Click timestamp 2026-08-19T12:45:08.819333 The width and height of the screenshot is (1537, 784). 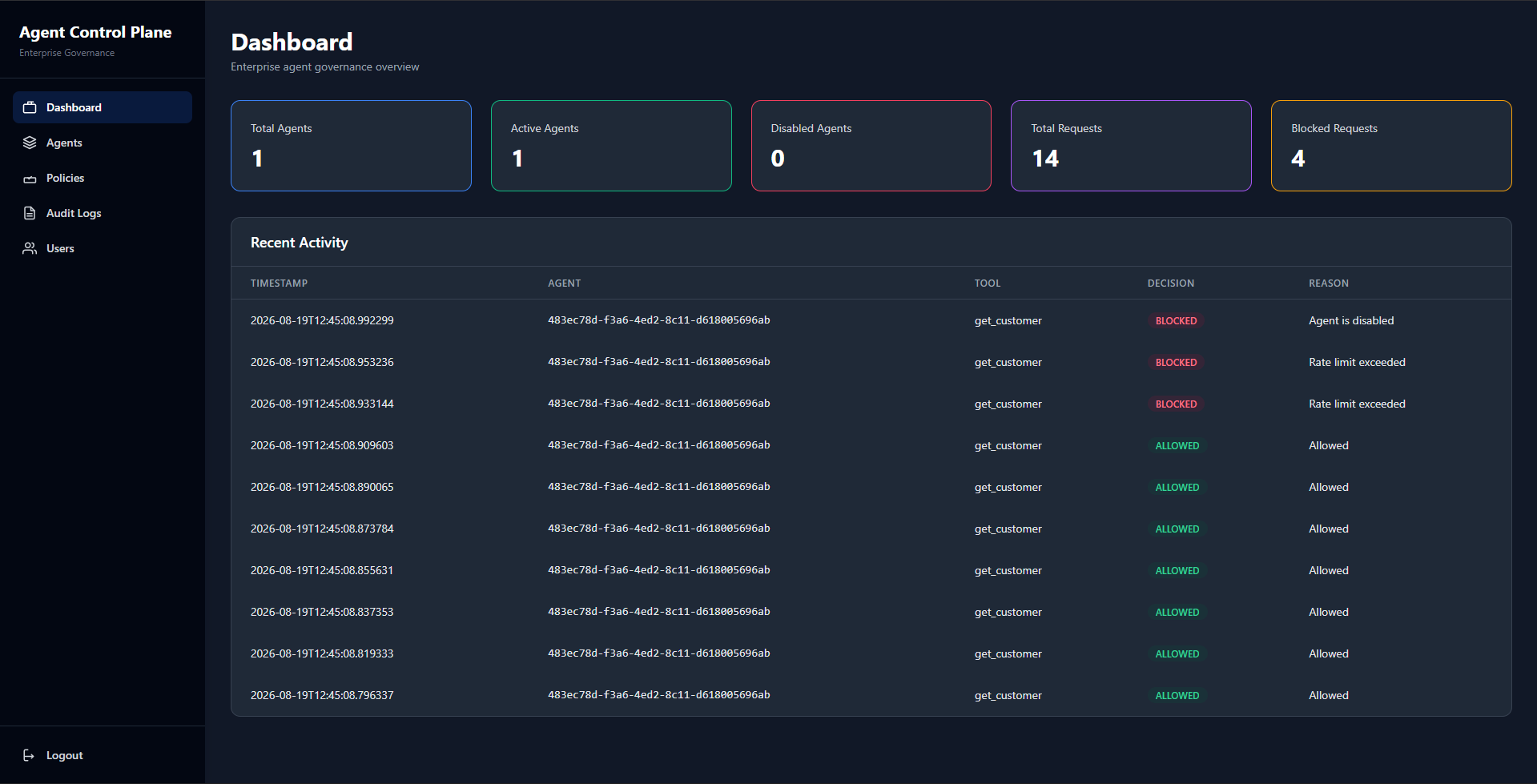pyautogui.click(x=322, y=653)
